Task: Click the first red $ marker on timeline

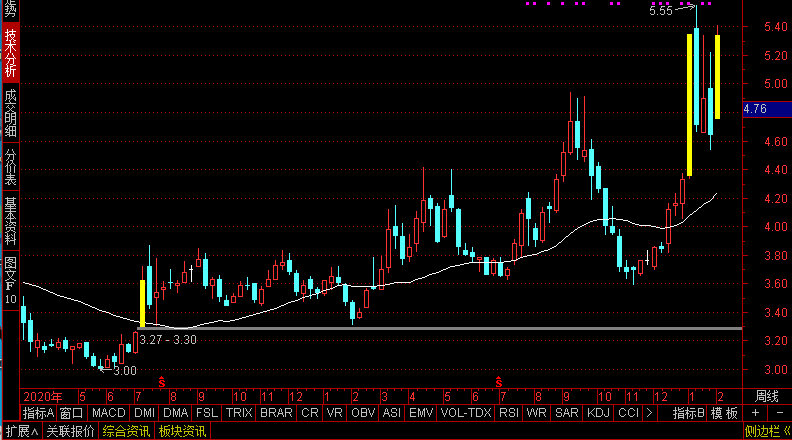Action: pos(161,382)
